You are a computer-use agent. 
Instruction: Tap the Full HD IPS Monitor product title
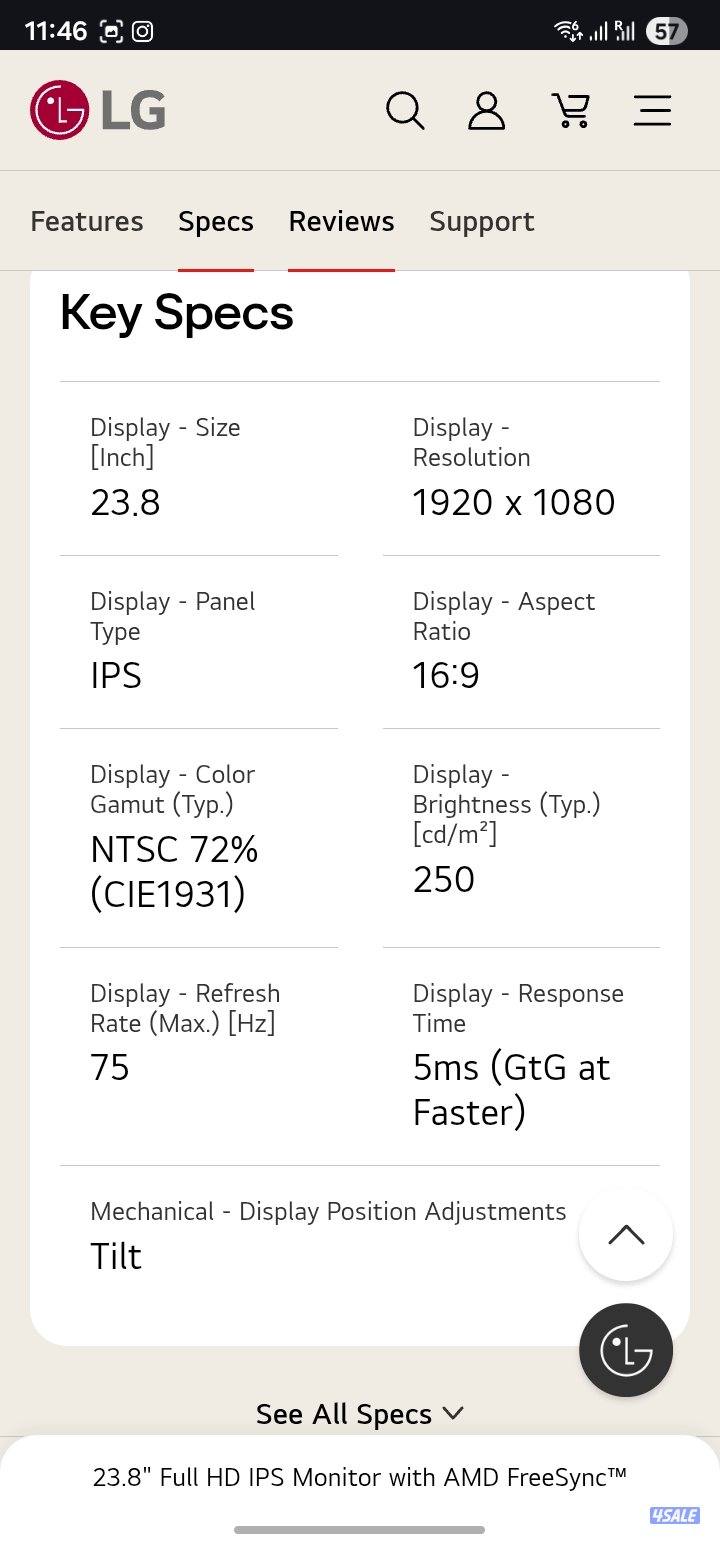tap(360, 1477)
